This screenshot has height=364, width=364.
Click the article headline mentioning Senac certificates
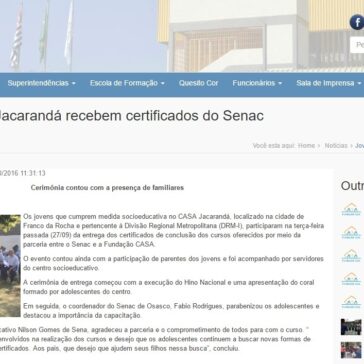point(131,116)
